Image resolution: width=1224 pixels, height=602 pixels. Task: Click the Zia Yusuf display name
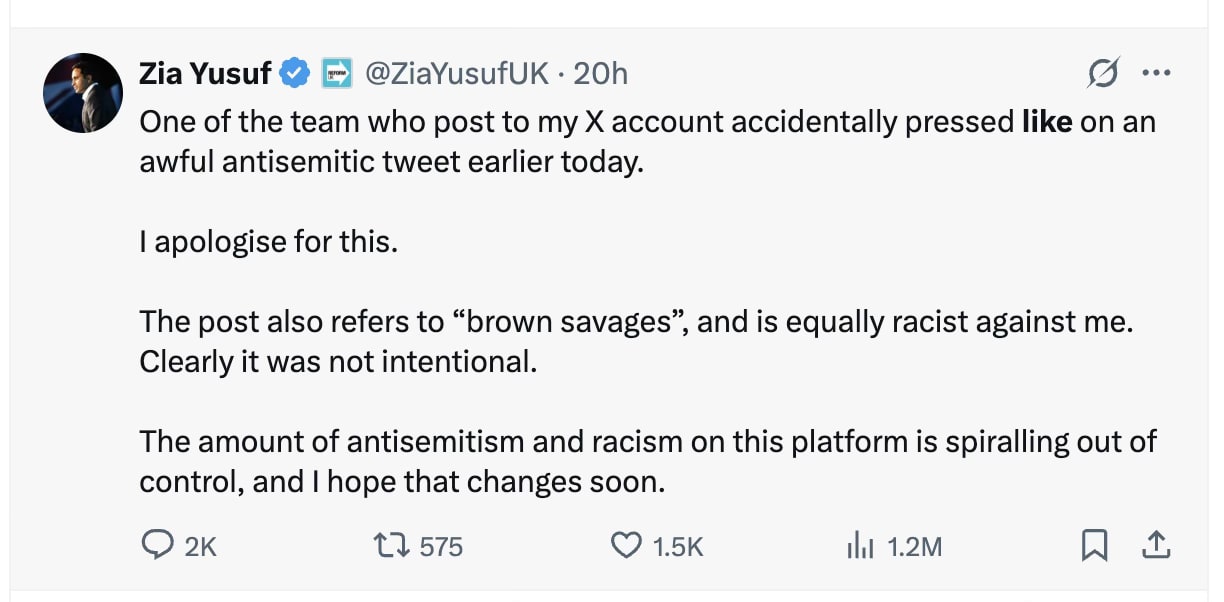click(205, 73)
